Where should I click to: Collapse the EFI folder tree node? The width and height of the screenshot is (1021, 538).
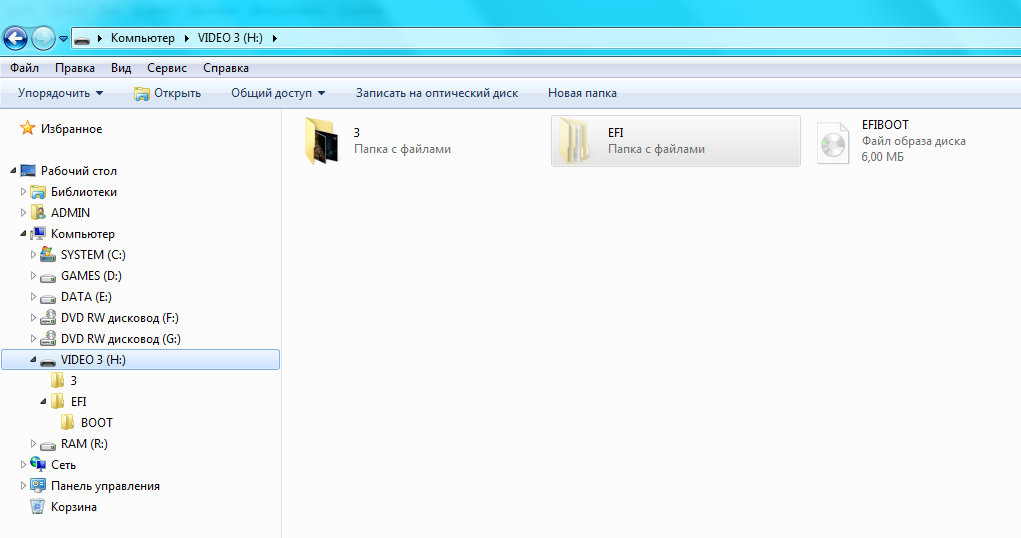click(43, 401)
